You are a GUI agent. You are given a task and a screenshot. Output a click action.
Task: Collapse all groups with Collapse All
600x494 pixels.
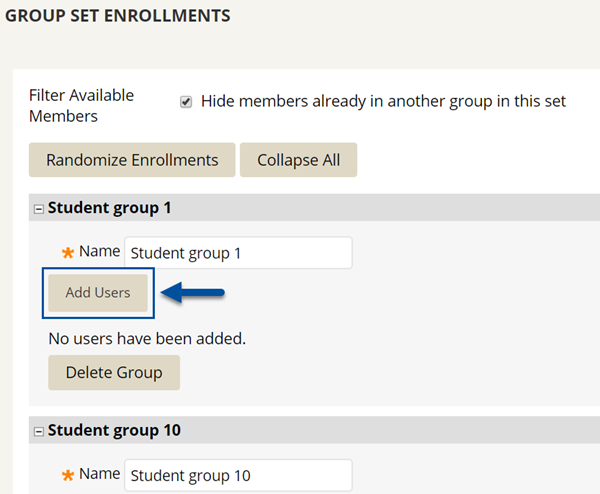(298, 160)
